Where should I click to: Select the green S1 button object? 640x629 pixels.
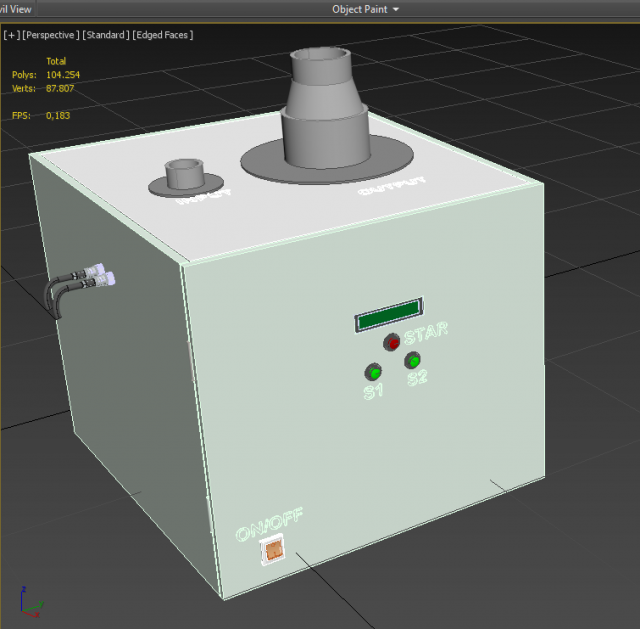[x=374, y=371]
